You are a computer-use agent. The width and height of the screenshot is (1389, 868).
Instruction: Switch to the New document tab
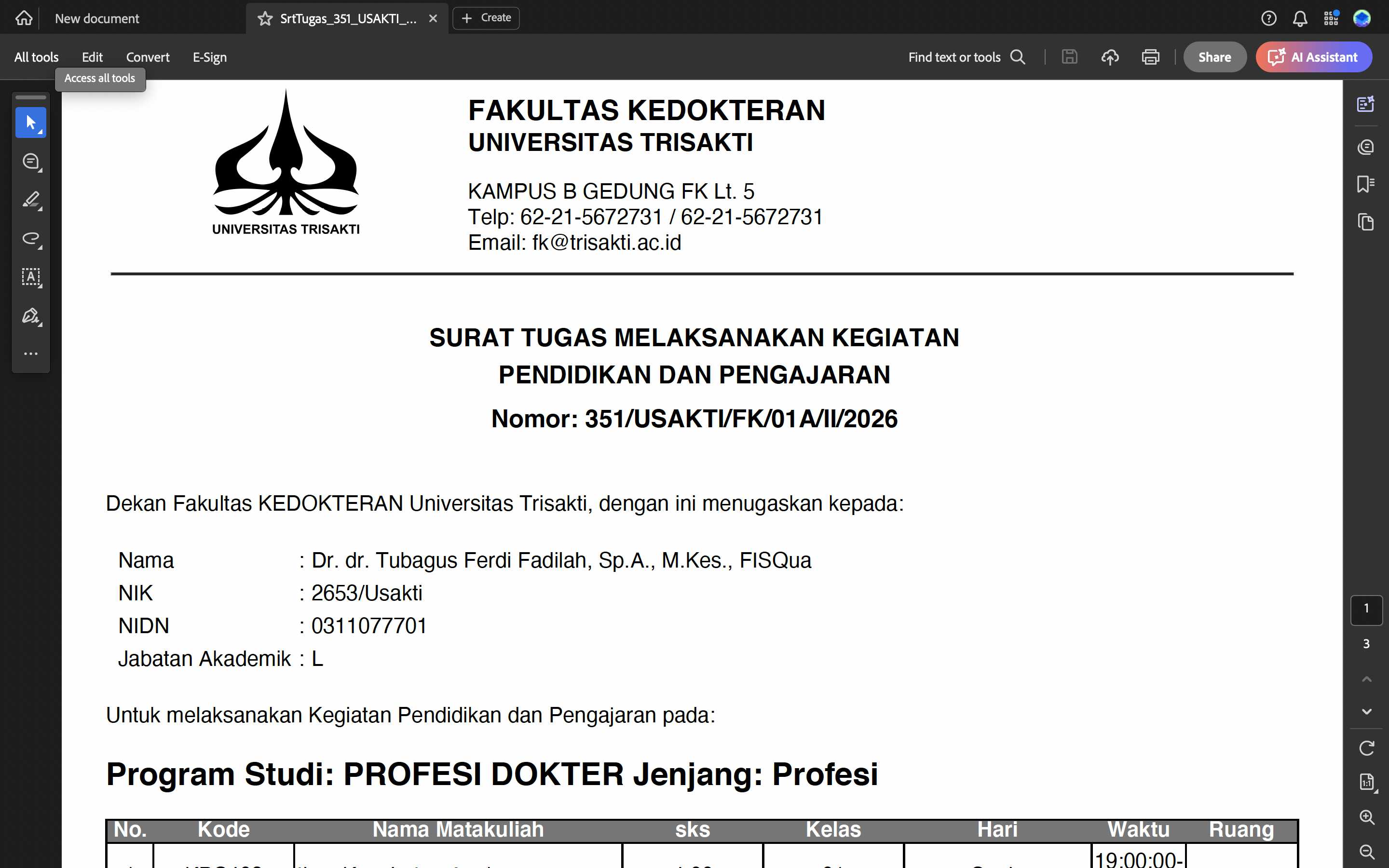point(97,18)
